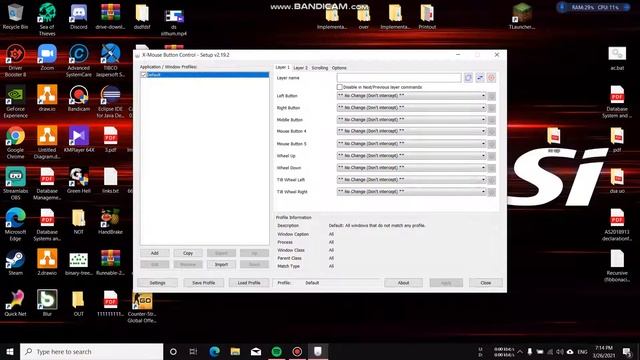The height and width of the screenshot is (360, 640).
Task: Click the Load Profile button
Action: (x=249, y=283)
